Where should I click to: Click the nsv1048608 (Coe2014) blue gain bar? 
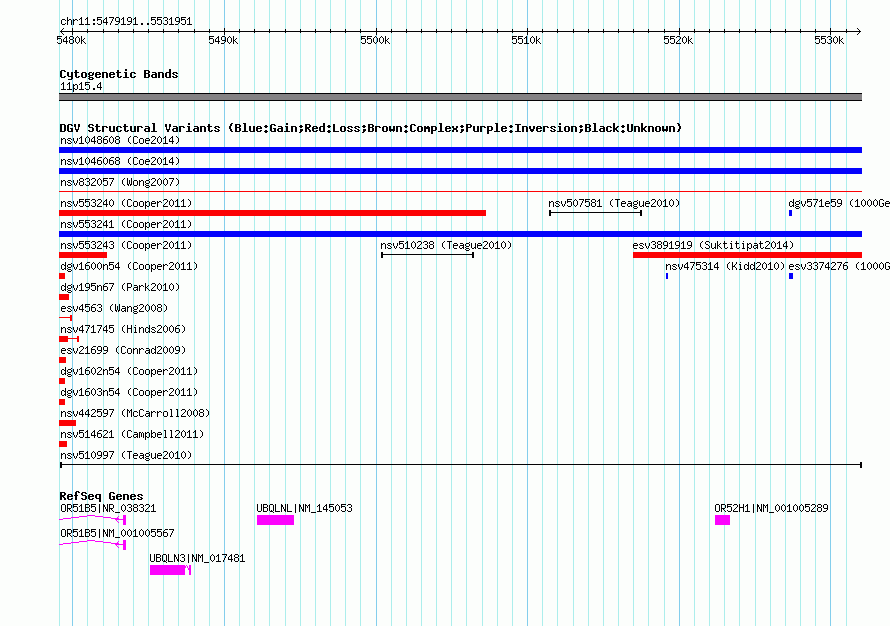pos(460,150)
